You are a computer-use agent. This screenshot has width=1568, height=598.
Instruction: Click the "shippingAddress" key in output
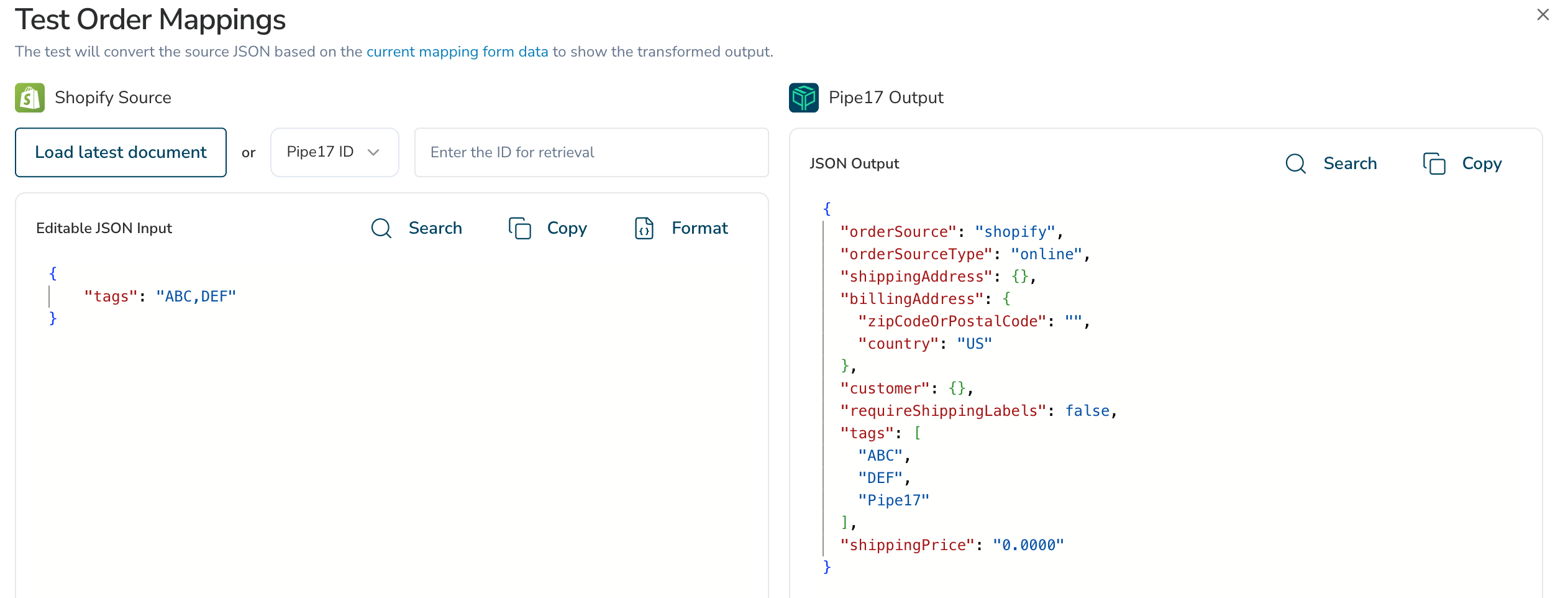click(916, 277)
